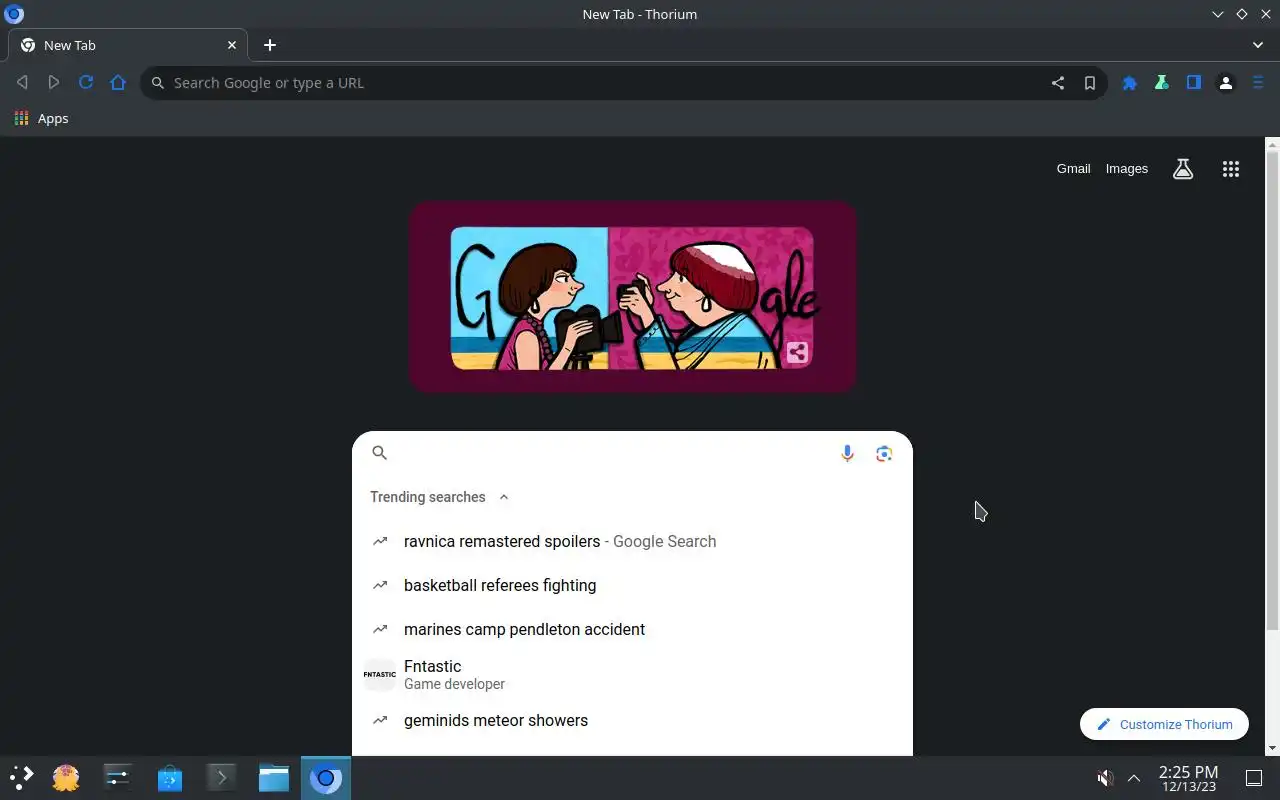This screenshot has height=800, width=1280.
Task: Open the profile avatar menu
Action: tap(1226, 83)
